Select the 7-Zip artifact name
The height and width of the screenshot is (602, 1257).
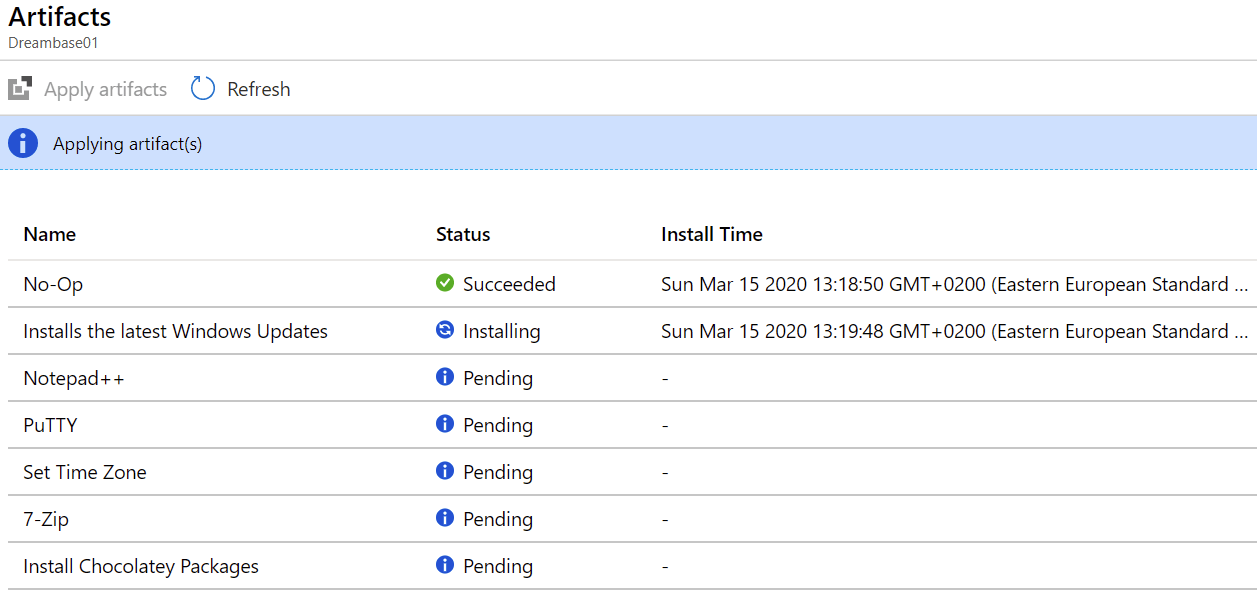pos(46,519)
